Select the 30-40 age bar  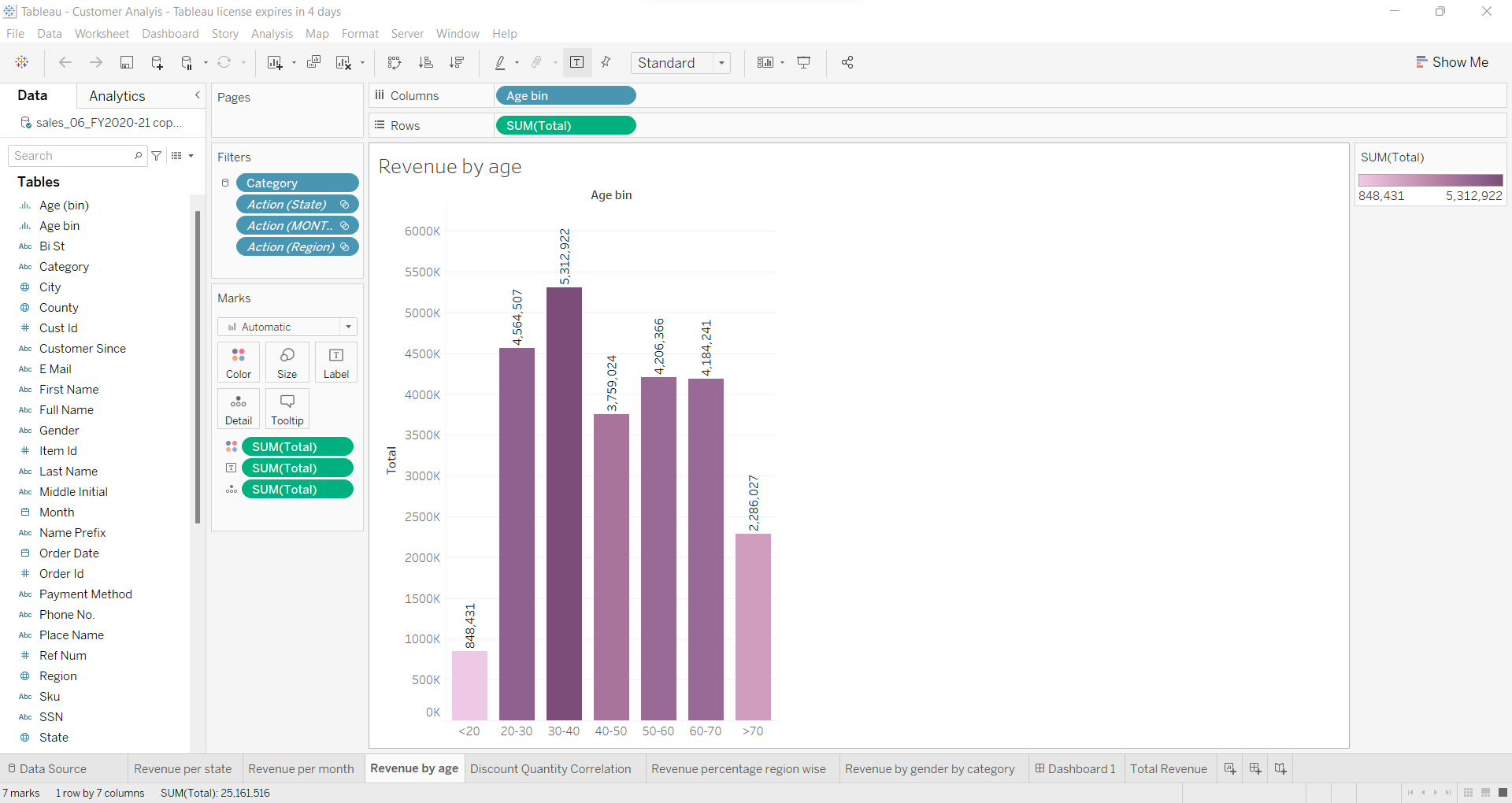(x=564, y=504)
